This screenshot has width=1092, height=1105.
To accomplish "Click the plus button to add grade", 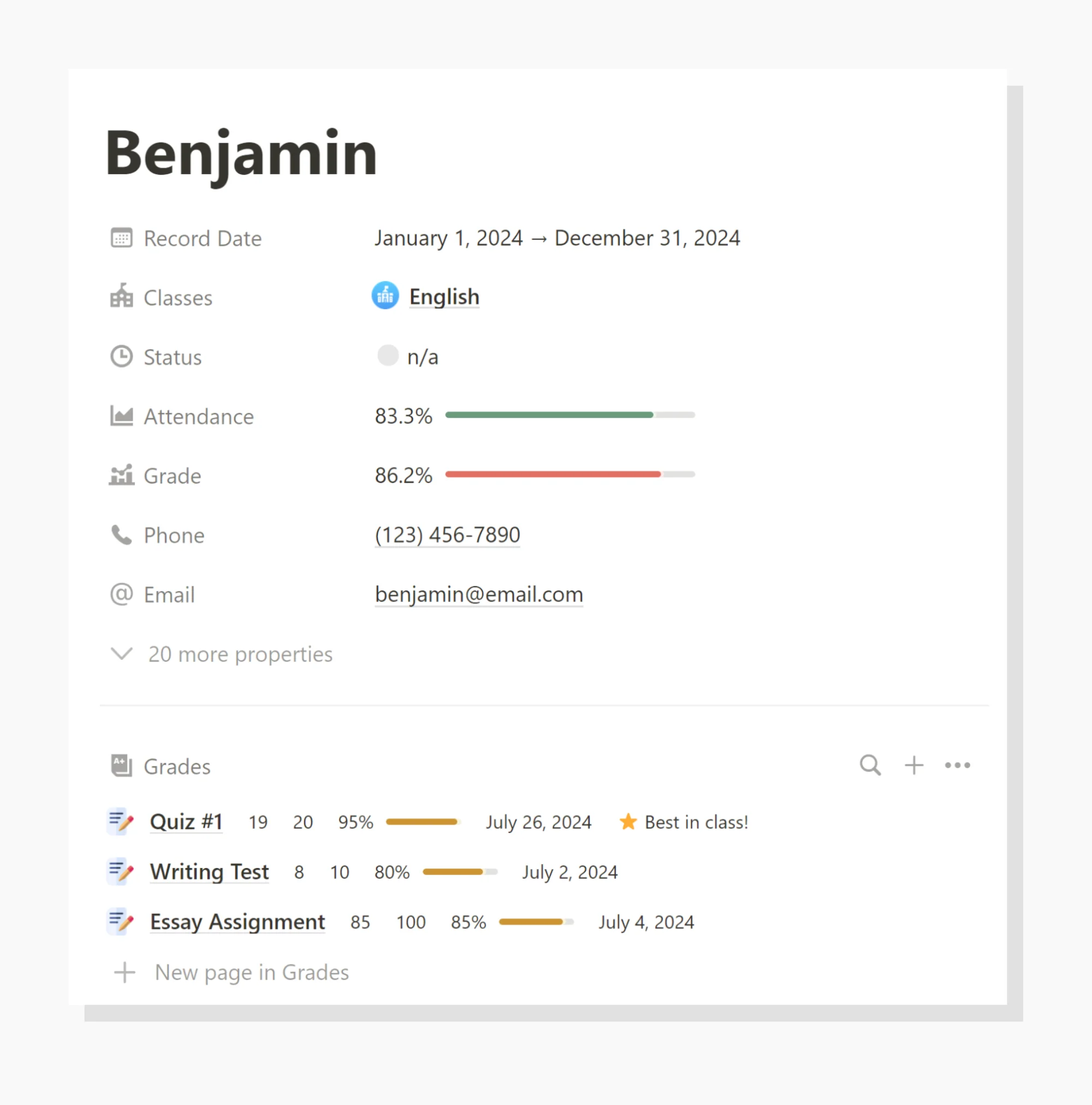I will click(913, 765).
